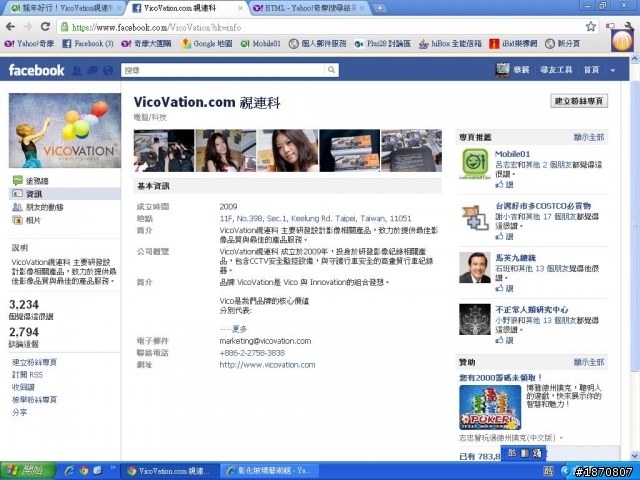Click the profile picture thumbnail in header
This screenshot has width=640, height=480.
(x=502, y=70)
